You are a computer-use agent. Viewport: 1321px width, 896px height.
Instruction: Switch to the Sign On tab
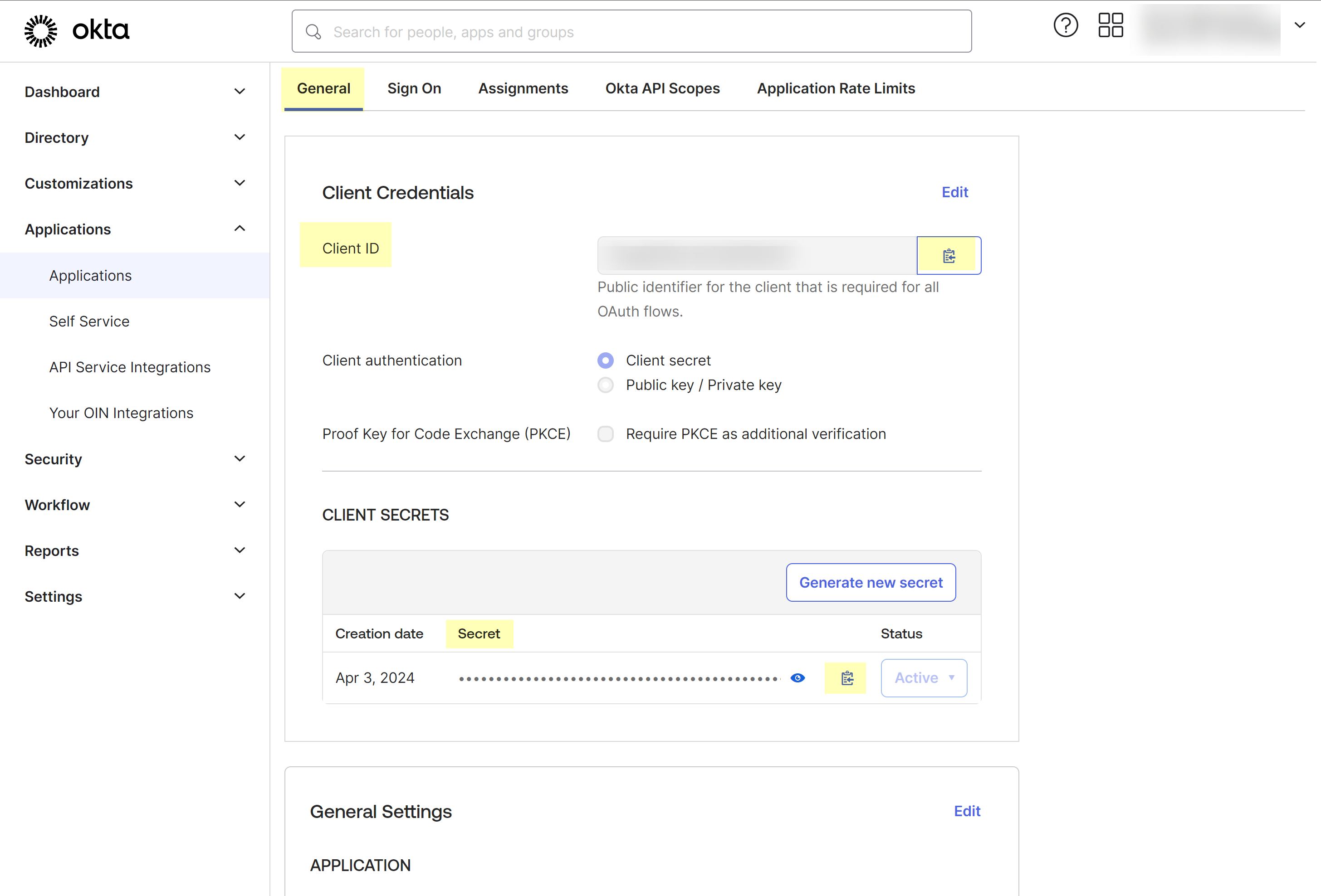[414, 88]
